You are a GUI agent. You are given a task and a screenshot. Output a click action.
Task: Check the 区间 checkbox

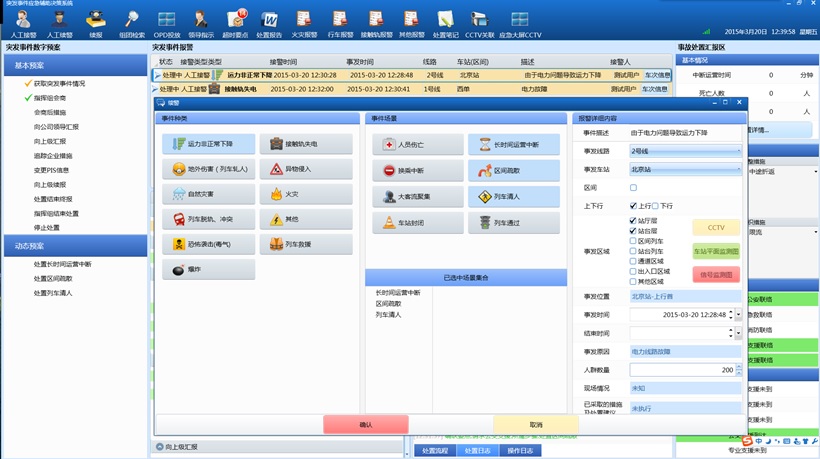(x=633, y=188)
